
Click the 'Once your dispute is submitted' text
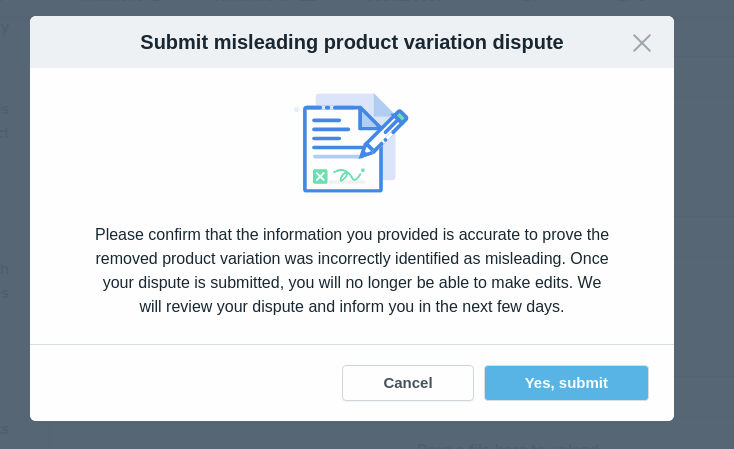[x=351, y=282]
